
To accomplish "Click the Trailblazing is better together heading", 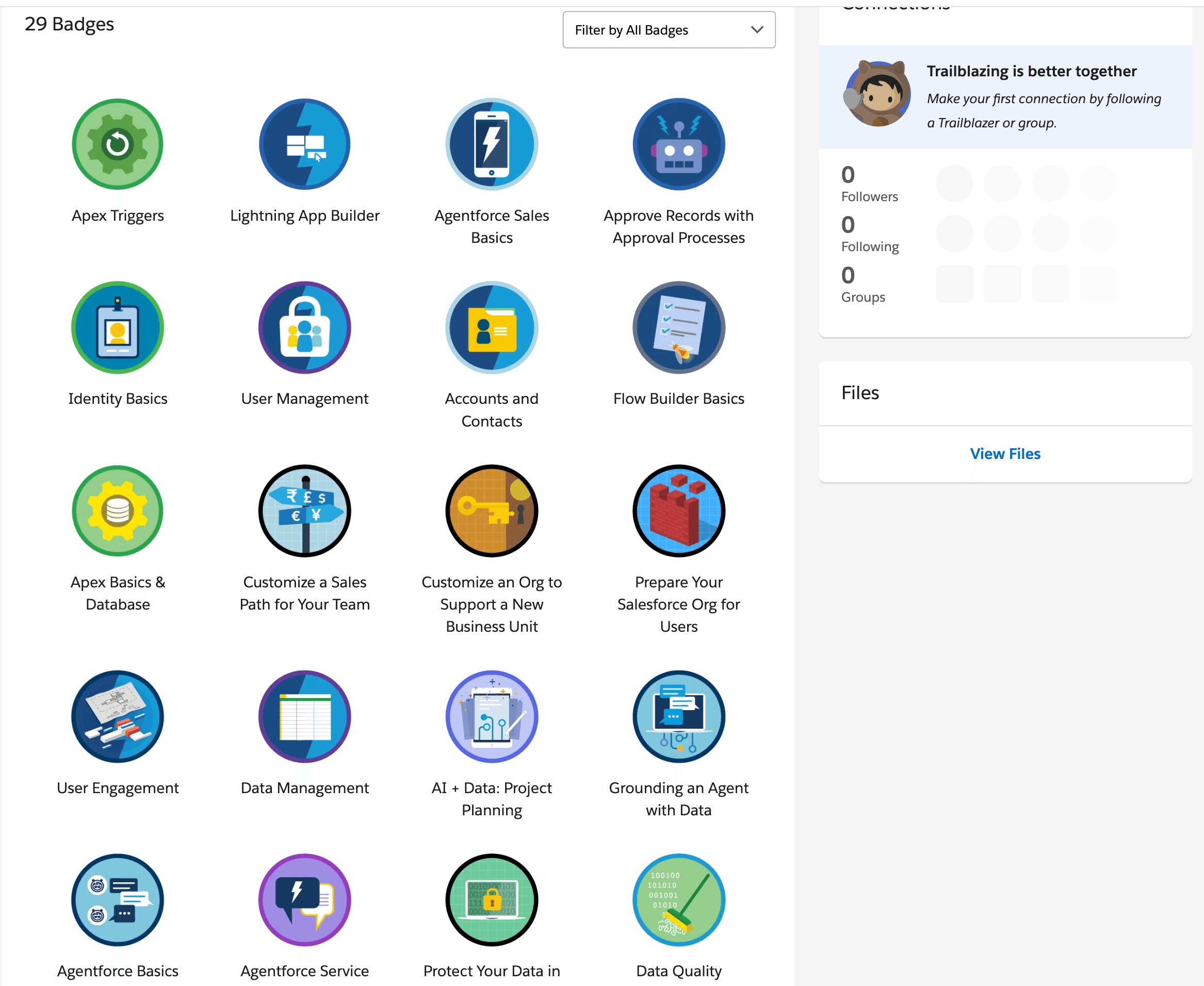I will point(1031,71).
